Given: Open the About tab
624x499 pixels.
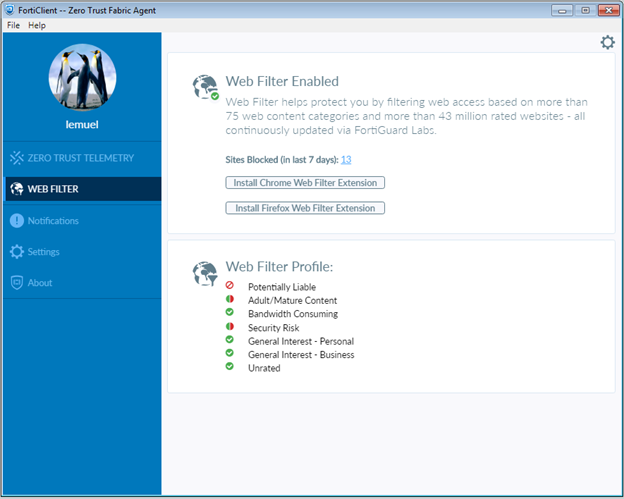Looking at the screenshot, I should (82, 283).
